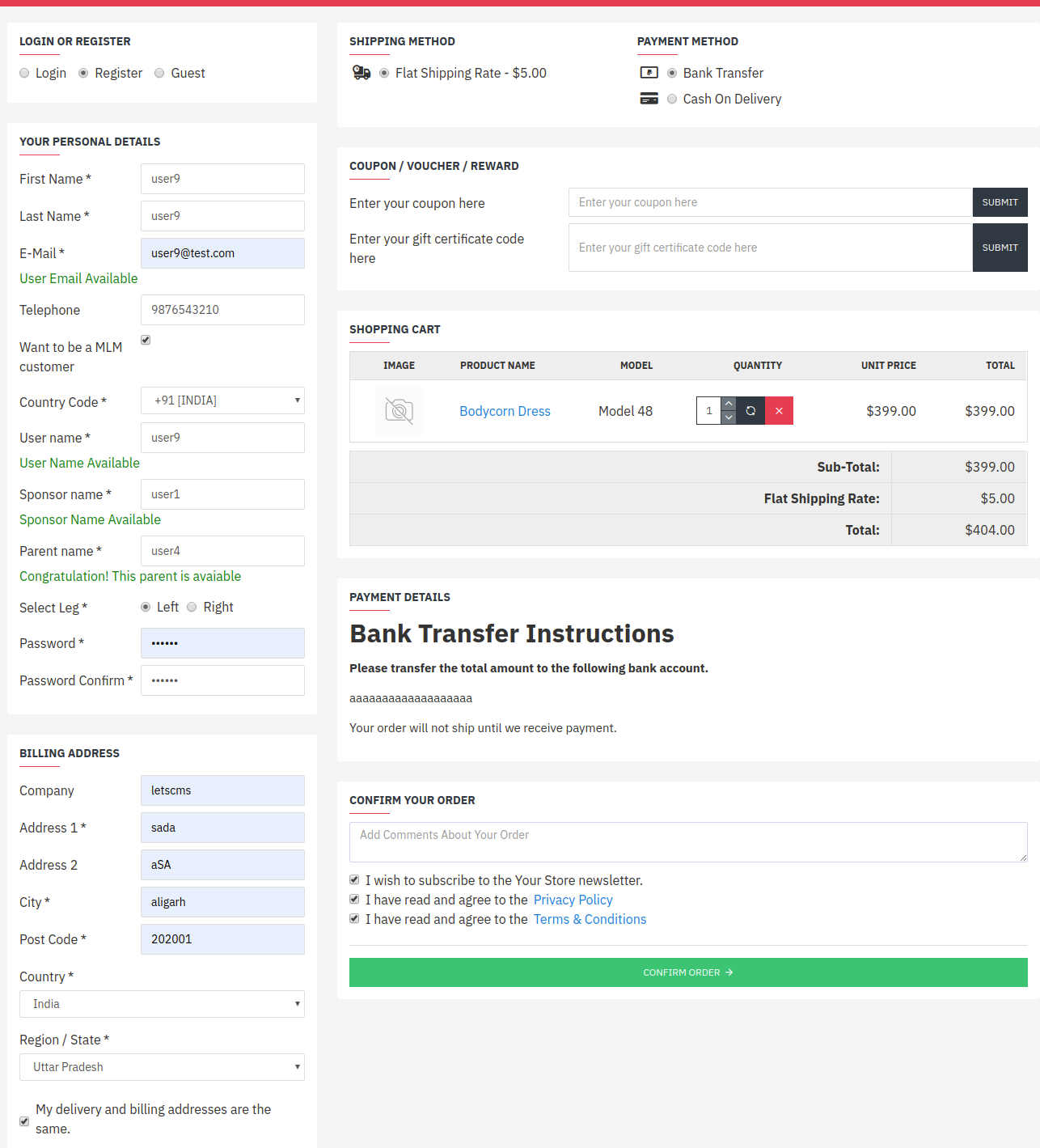Viewport: 1040px width, 1148px height.
Task: Click the Bank Transfer card icon
Action: pos(649,72)
